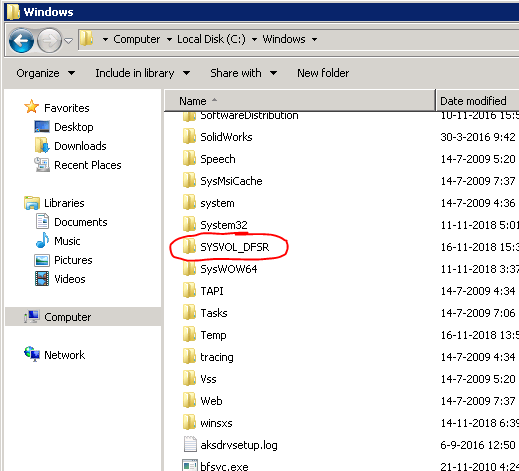The height and width of the screenshot is (471, 519).
Task: Open the Organize menu
Action: (x=46, y=73)
